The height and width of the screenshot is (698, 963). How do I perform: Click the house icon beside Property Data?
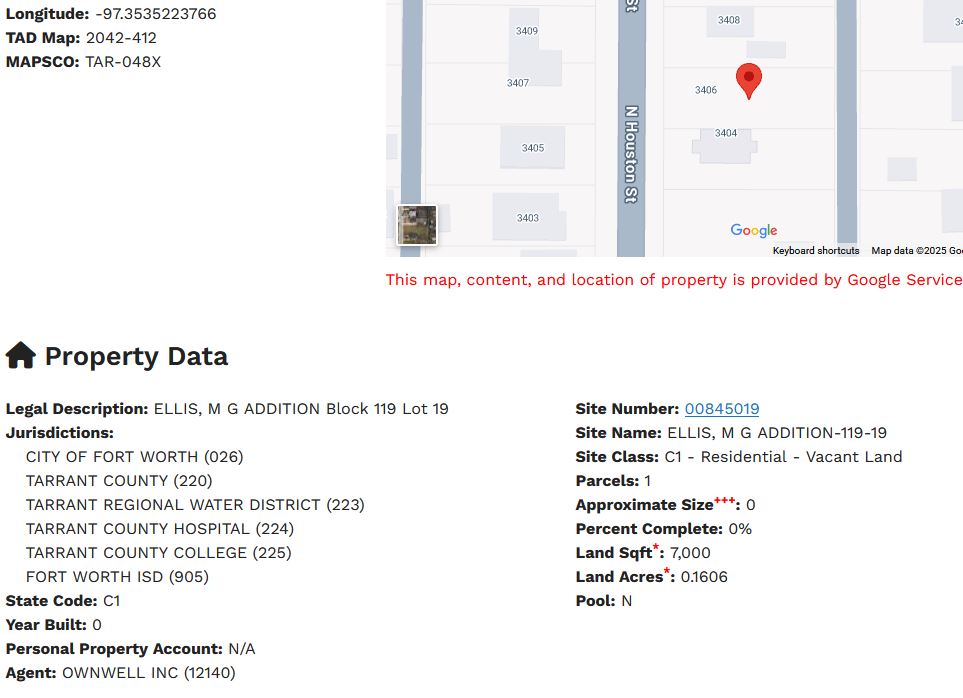click(21, 356)
